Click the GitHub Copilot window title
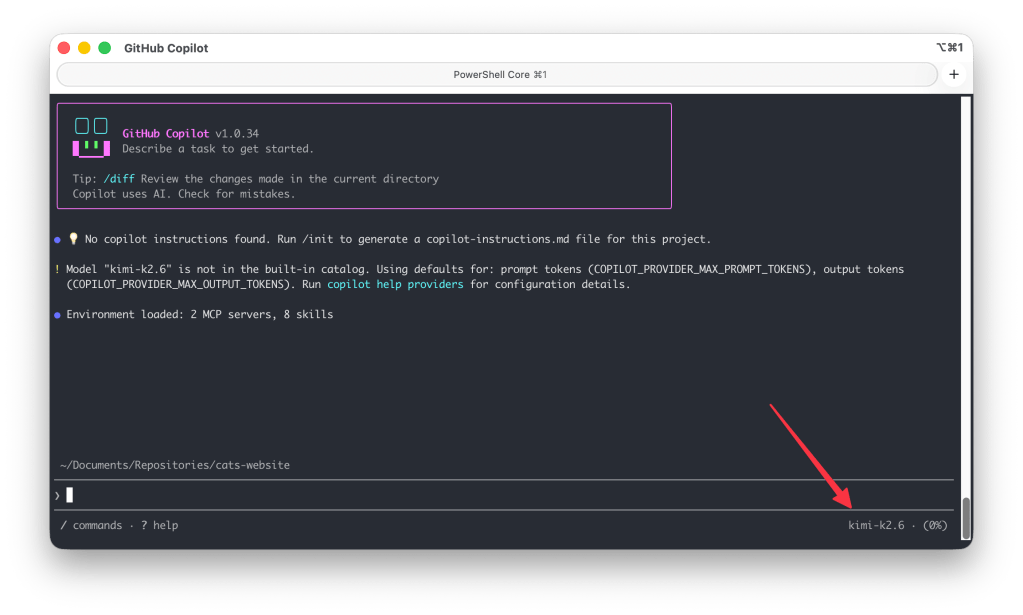The image size is (1023, 615). click(166, 48)
